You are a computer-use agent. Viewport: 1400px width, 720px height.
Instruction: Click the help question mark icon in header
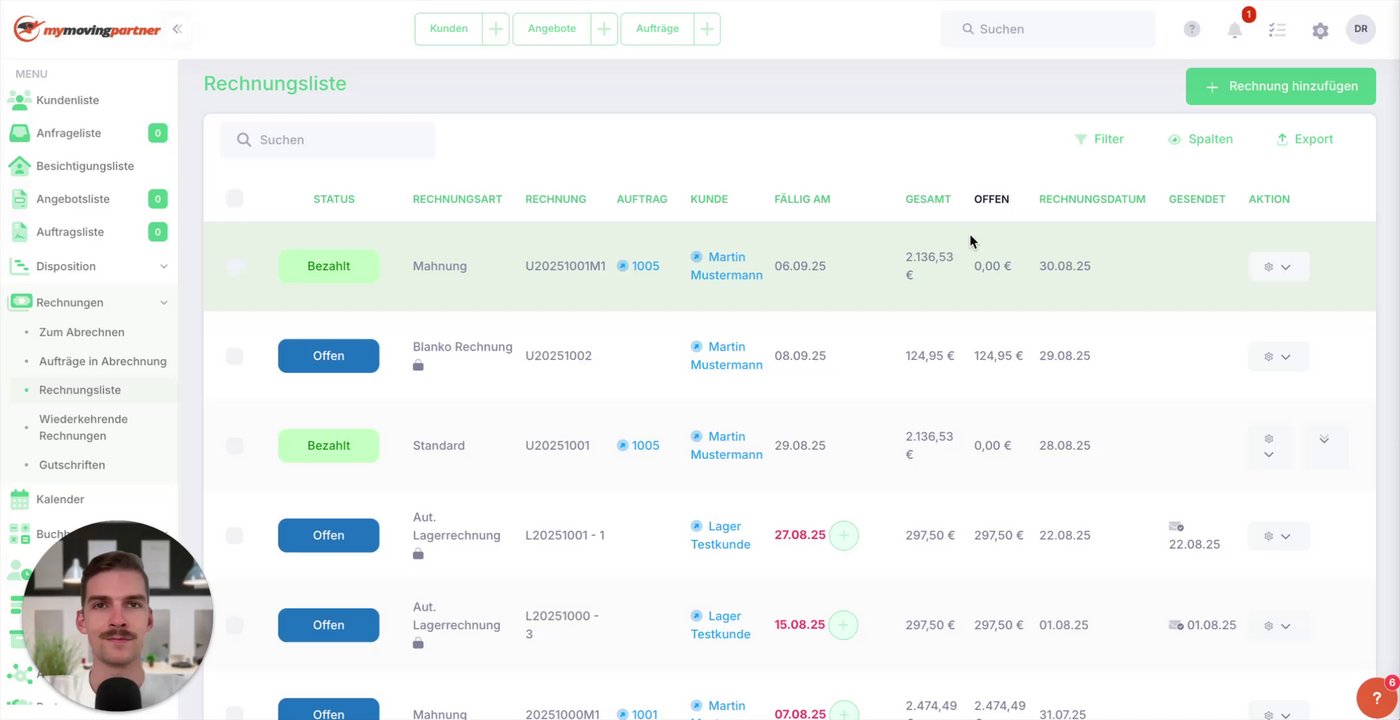[1192, 30]
